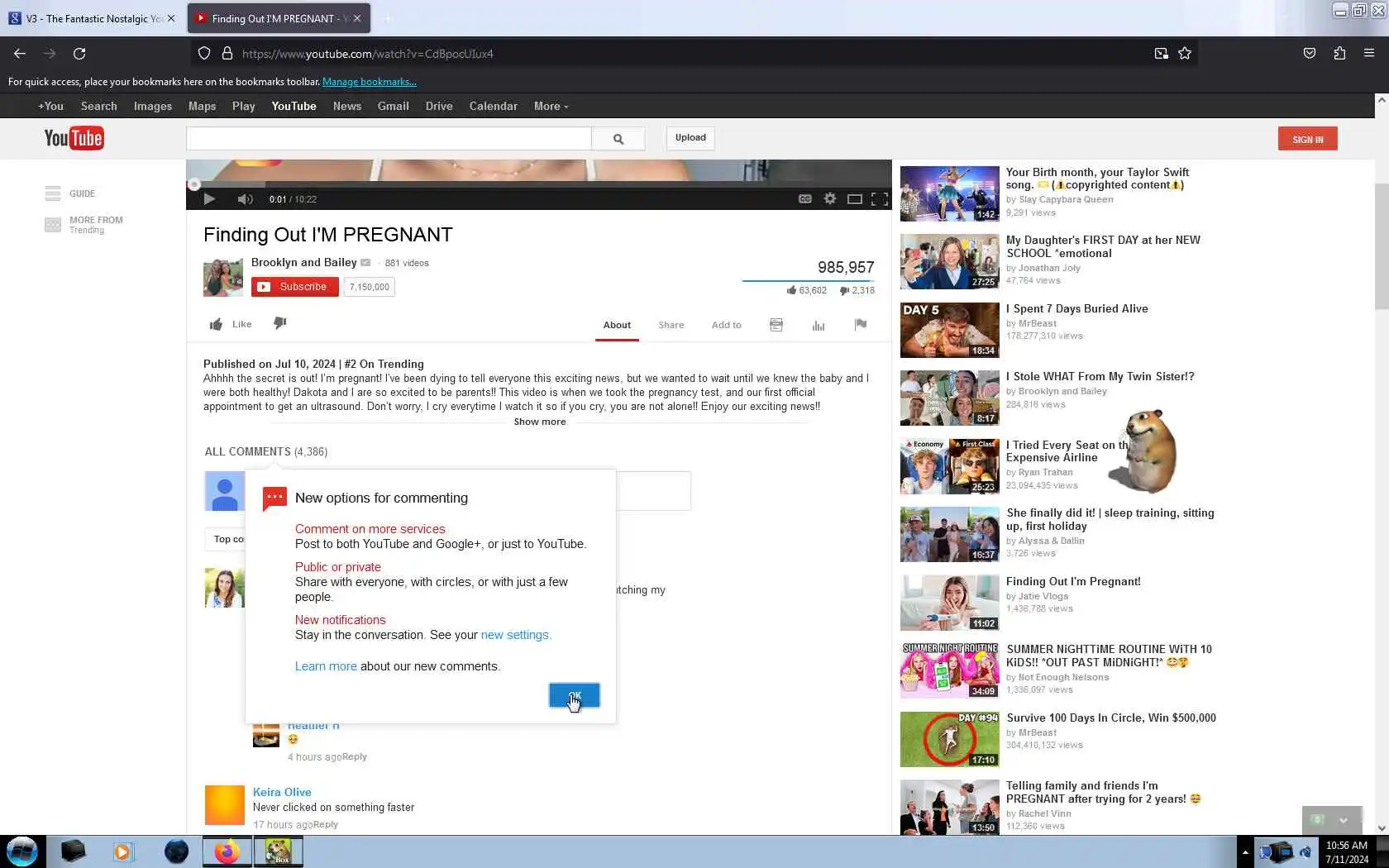Open Images from the Google bar
The image size is (1389, 868).
coord(153,106)
